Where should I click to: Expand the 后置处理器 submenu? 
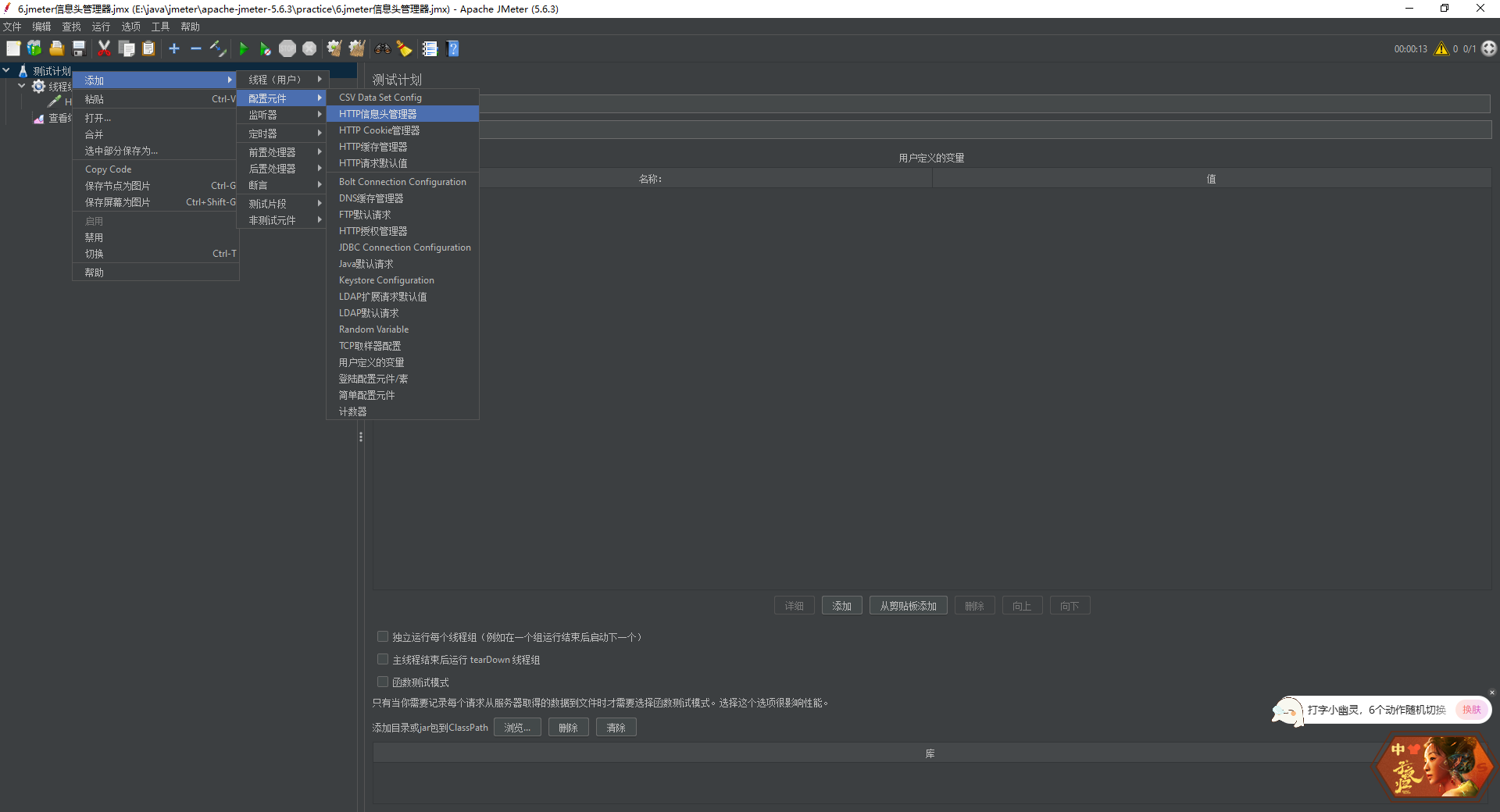pyautogui.click(x=282, y=169)
